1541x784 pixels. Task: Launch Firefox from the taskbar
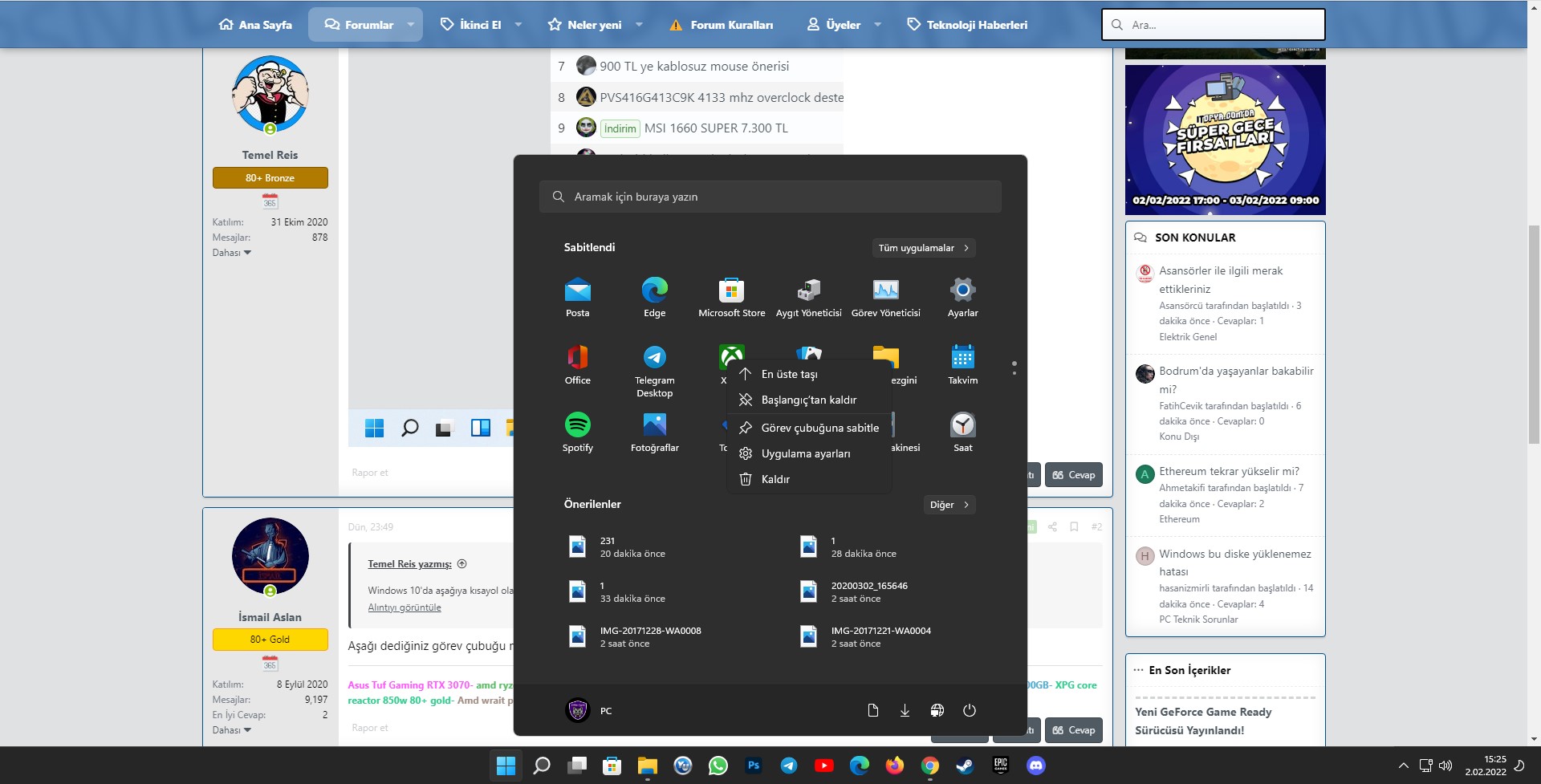pyautogui.click(x=895, y=766)
